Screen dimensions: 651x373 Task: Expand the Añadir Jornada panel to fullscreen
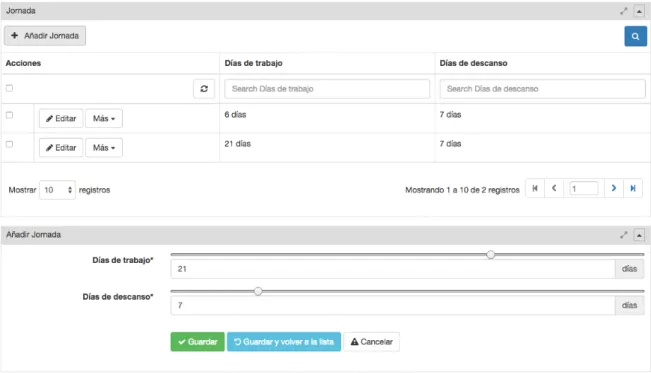[x=624, y=235]
